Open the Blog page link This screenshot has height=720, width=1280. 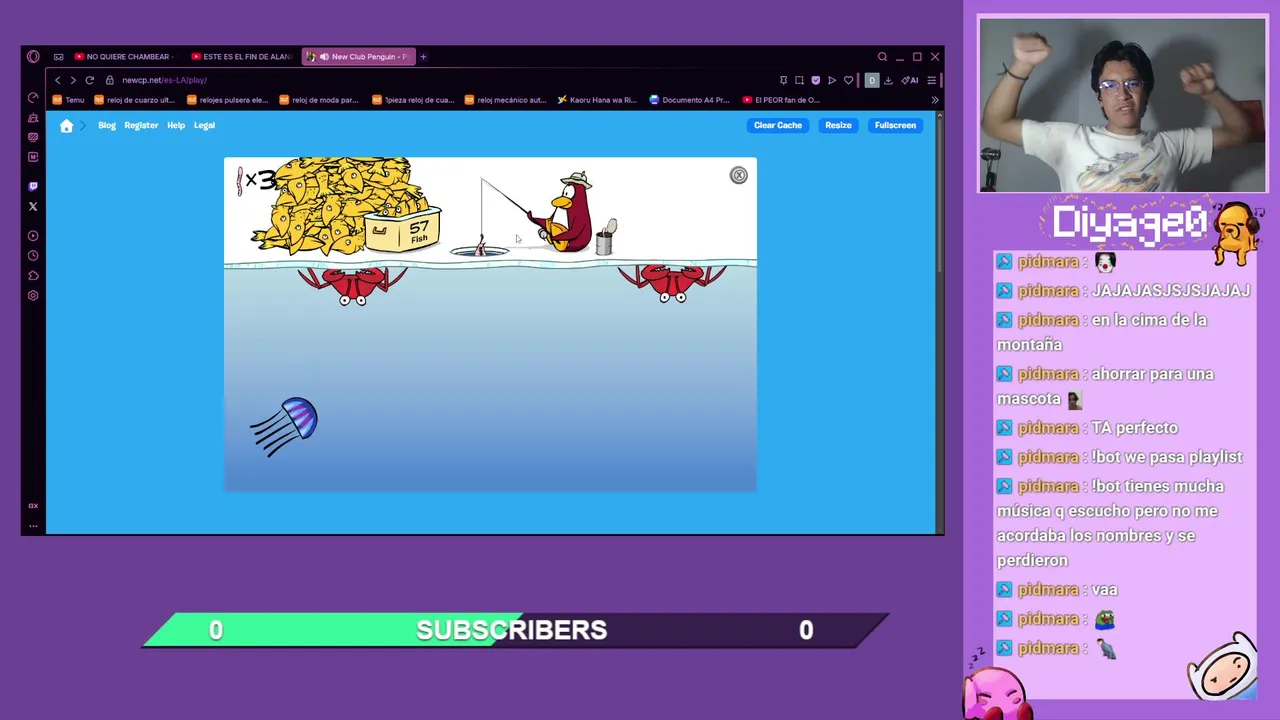(107, 125)
